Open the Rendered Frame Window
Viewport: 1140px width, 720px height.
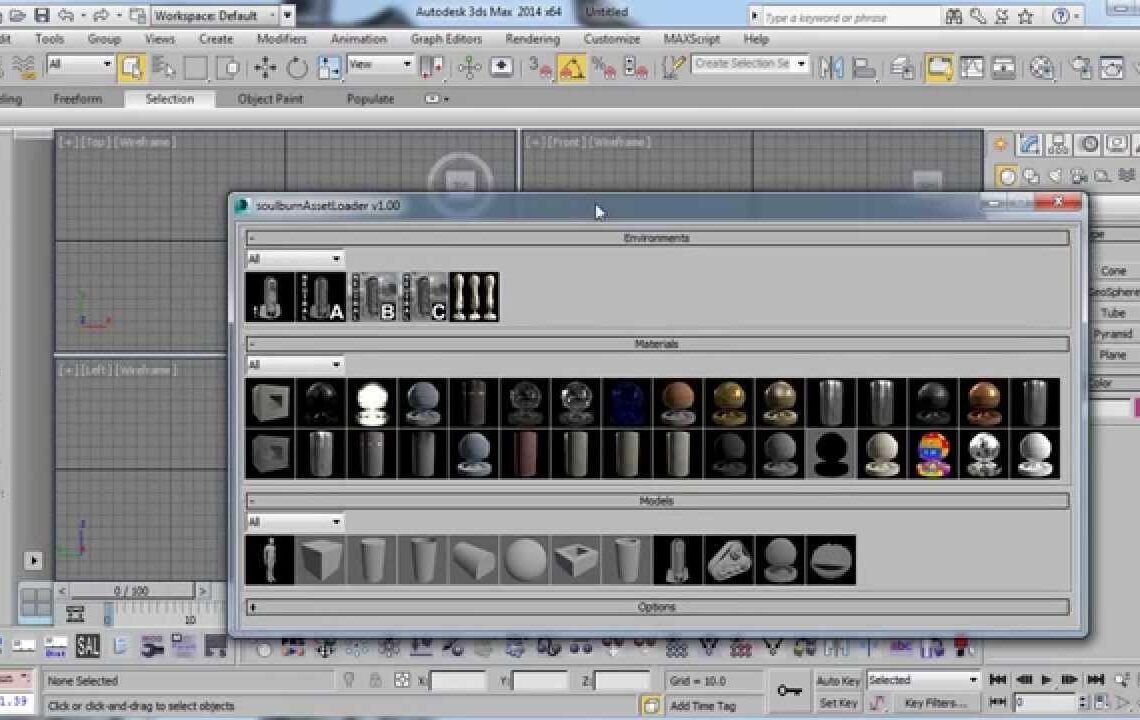[x=1111, y=68]
